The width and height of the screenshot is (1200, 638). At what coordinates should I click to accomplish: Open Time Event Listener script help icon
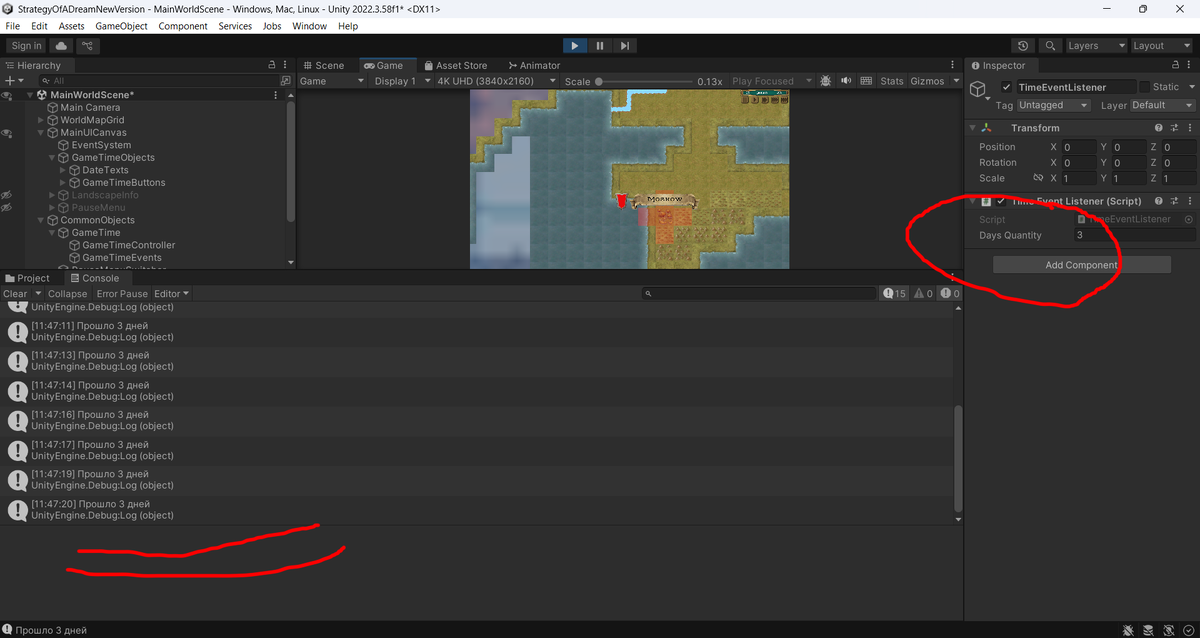point(1159,201)
